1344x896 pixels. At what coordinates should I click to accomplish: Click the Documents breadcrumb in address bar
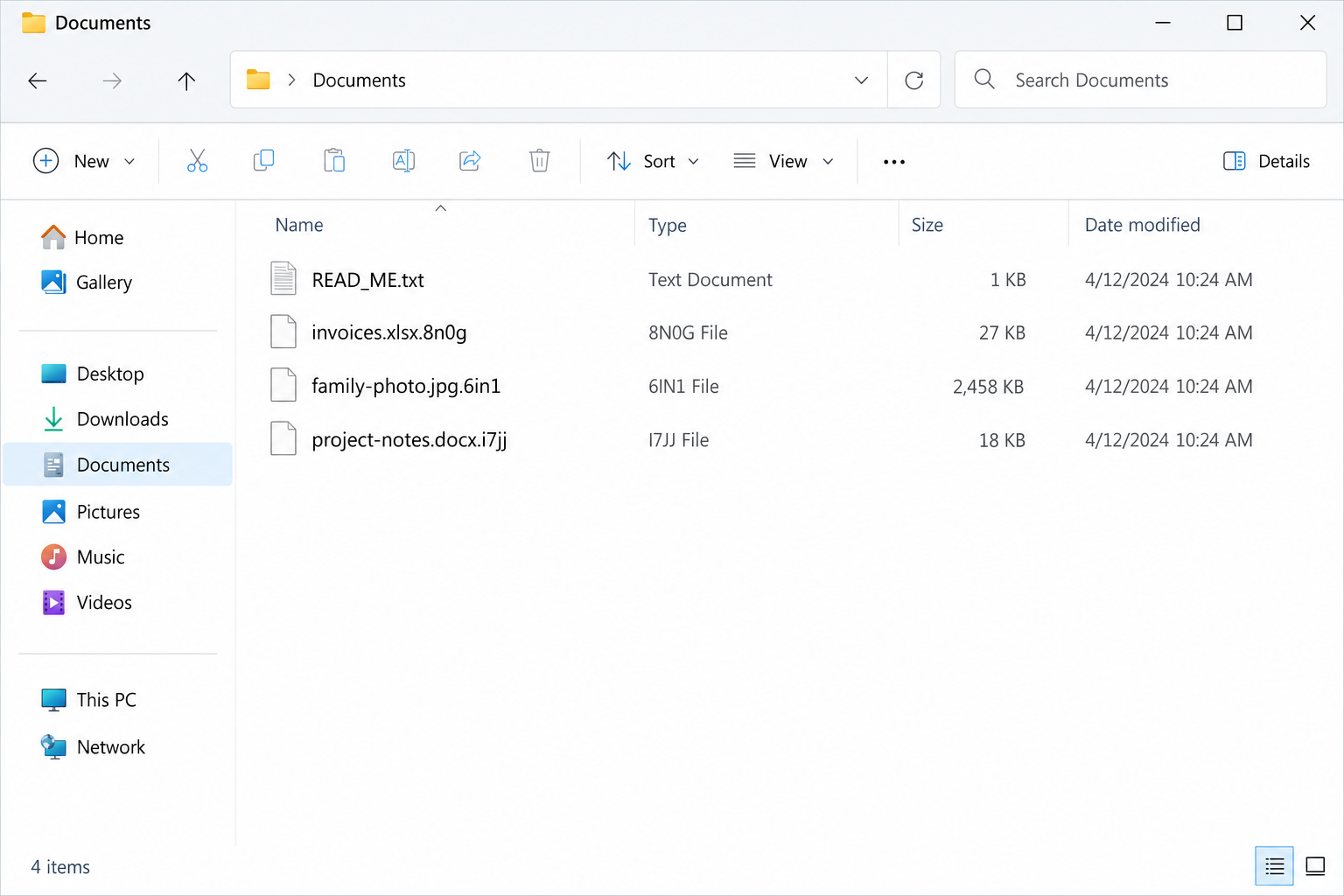coord(359,80)
